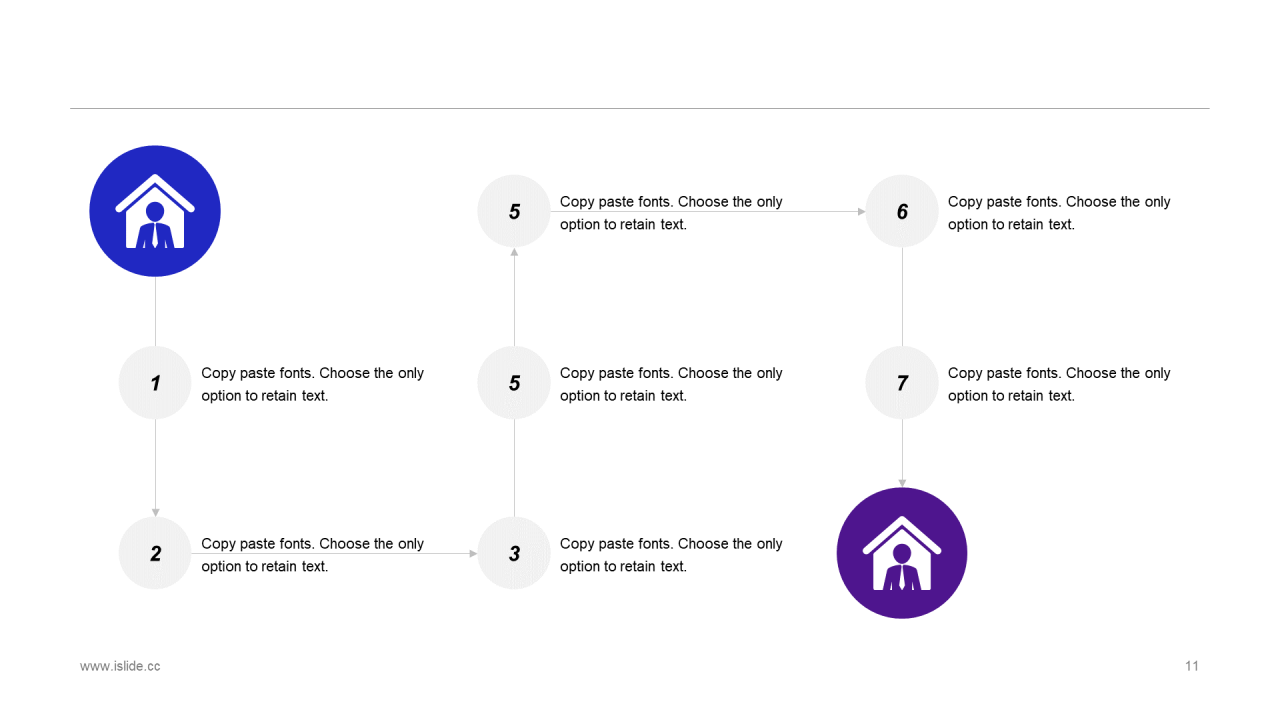Click the text beside step 3
Screen dimensions: 1280x720
click(671, 555)
